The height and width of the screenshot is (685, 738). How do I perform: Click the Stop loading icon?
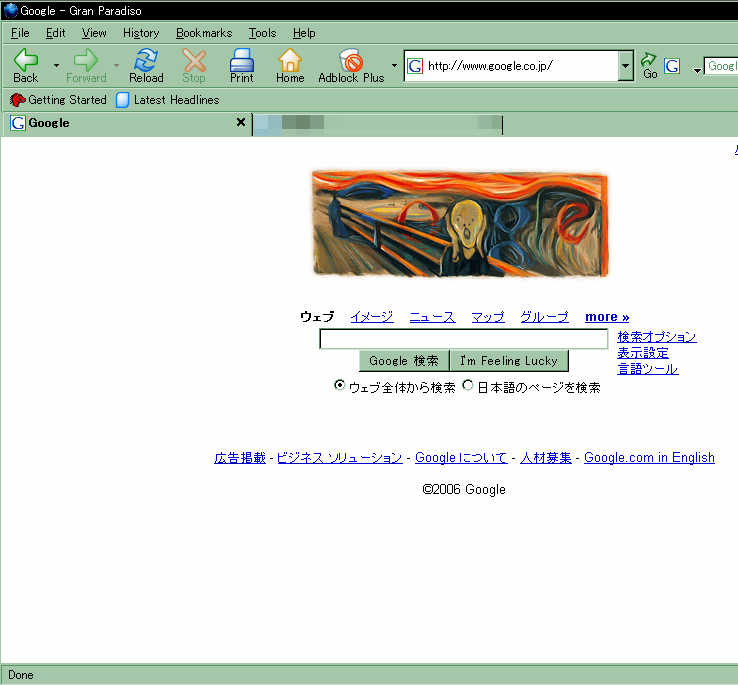click(194, 60)
